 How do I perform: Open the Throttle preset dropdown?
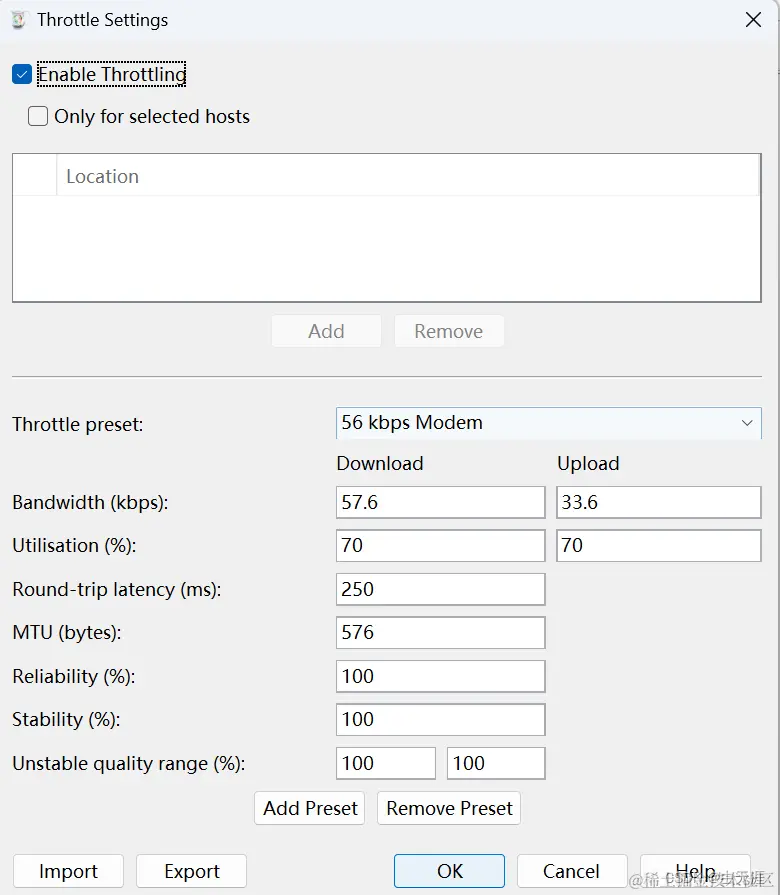(548, 423)
